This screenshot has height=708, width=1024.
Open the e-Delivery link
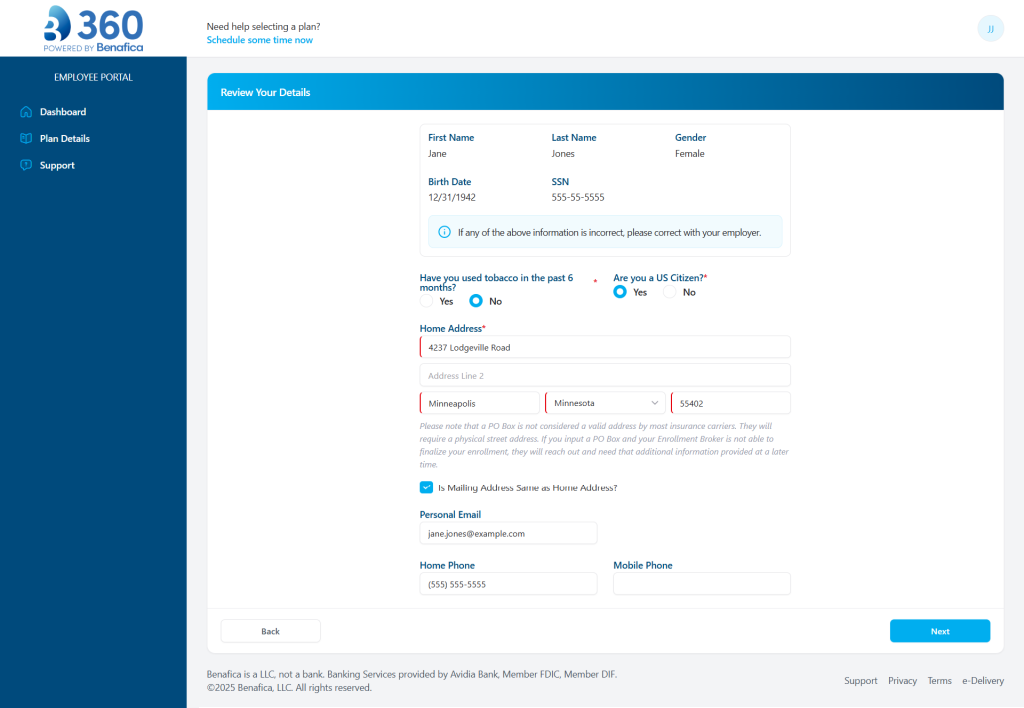click(982, 680)
